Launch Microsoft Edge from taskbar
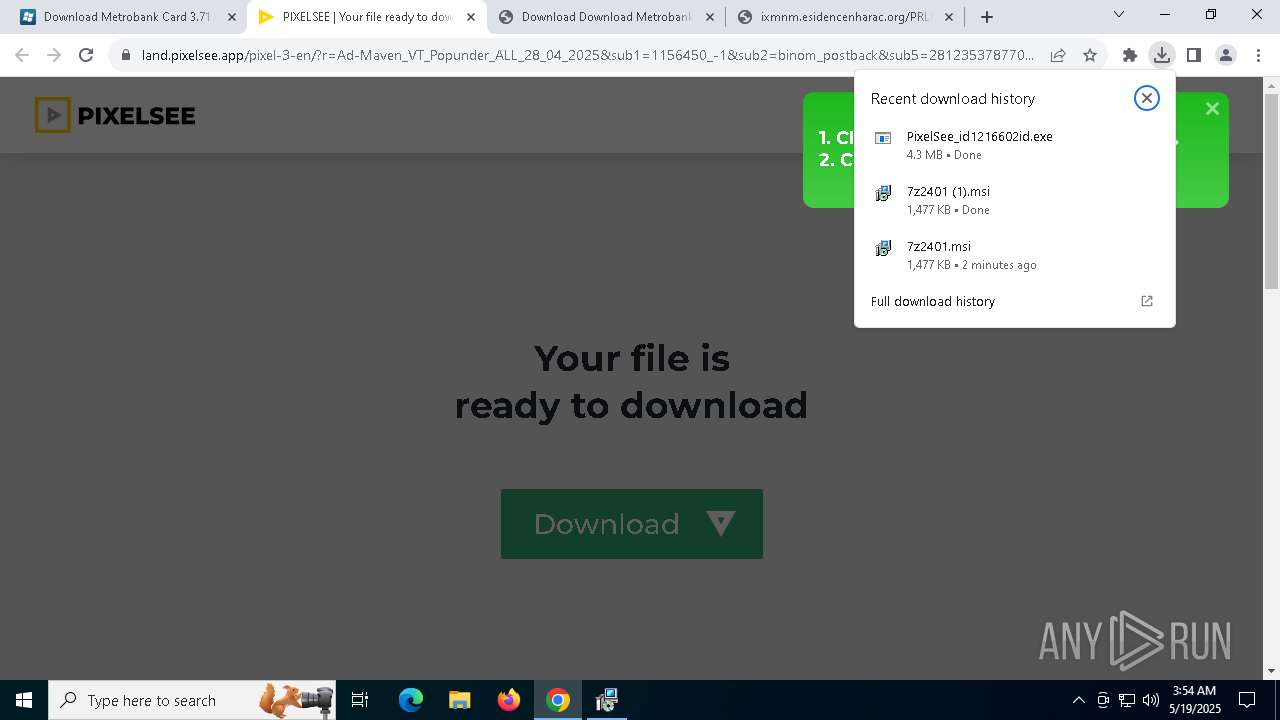This screenshot has height=720, width=1280. pyautogui.click(x=411, y=700)
